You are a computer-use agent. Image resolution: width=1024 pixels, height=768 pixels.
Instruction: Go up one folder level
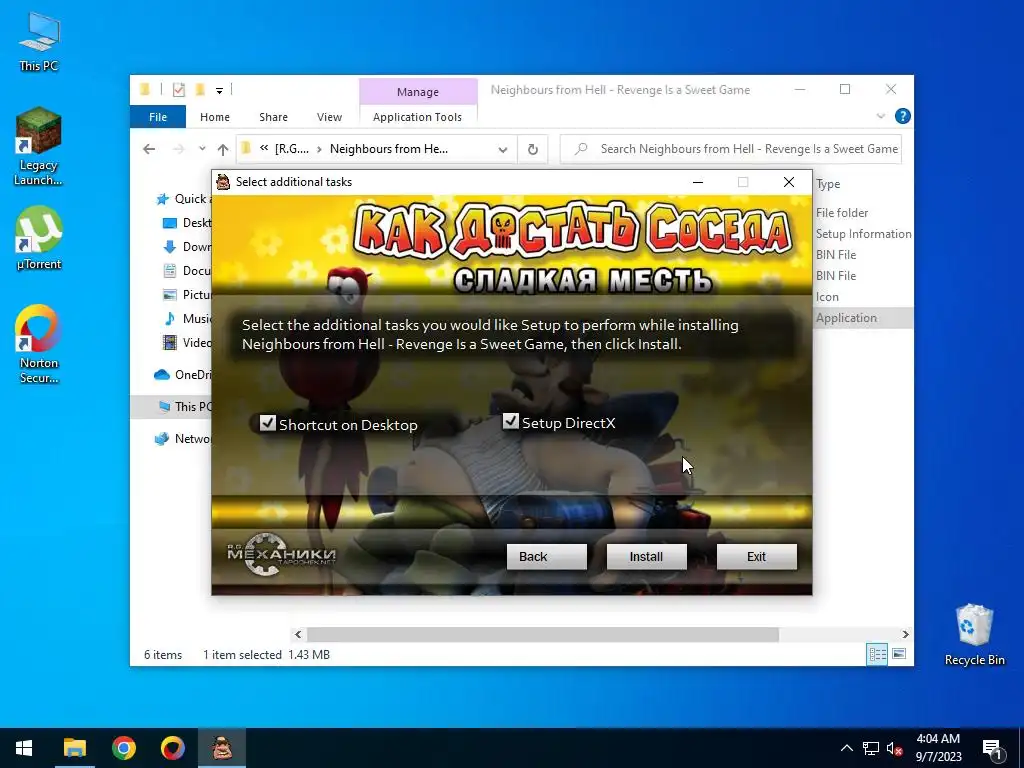click(x=223, y=150)
